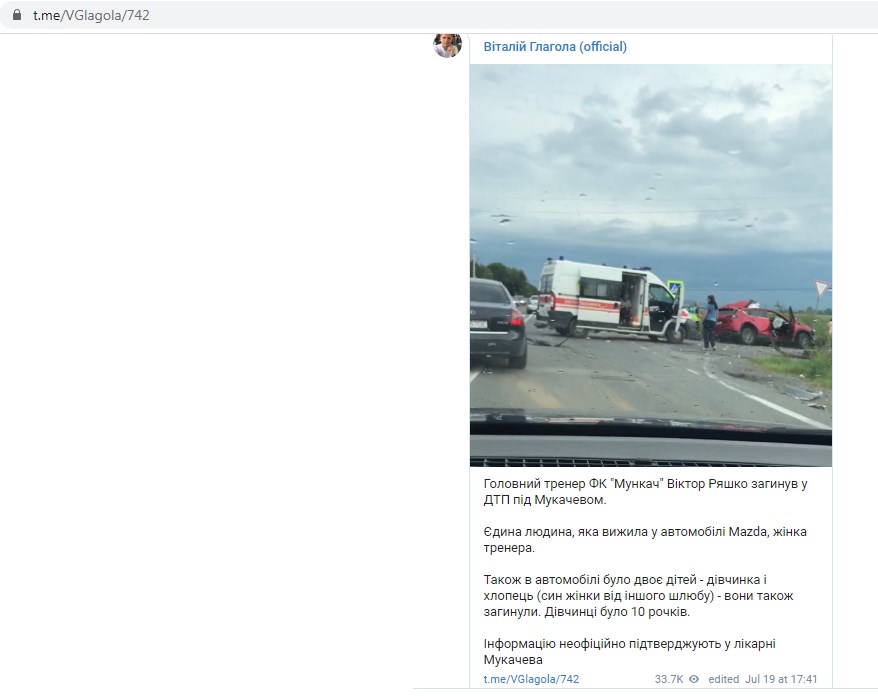Open Віталій Глагола channel avatar
The width and height of the screenshot is (878, 696).
pos(447,45)
